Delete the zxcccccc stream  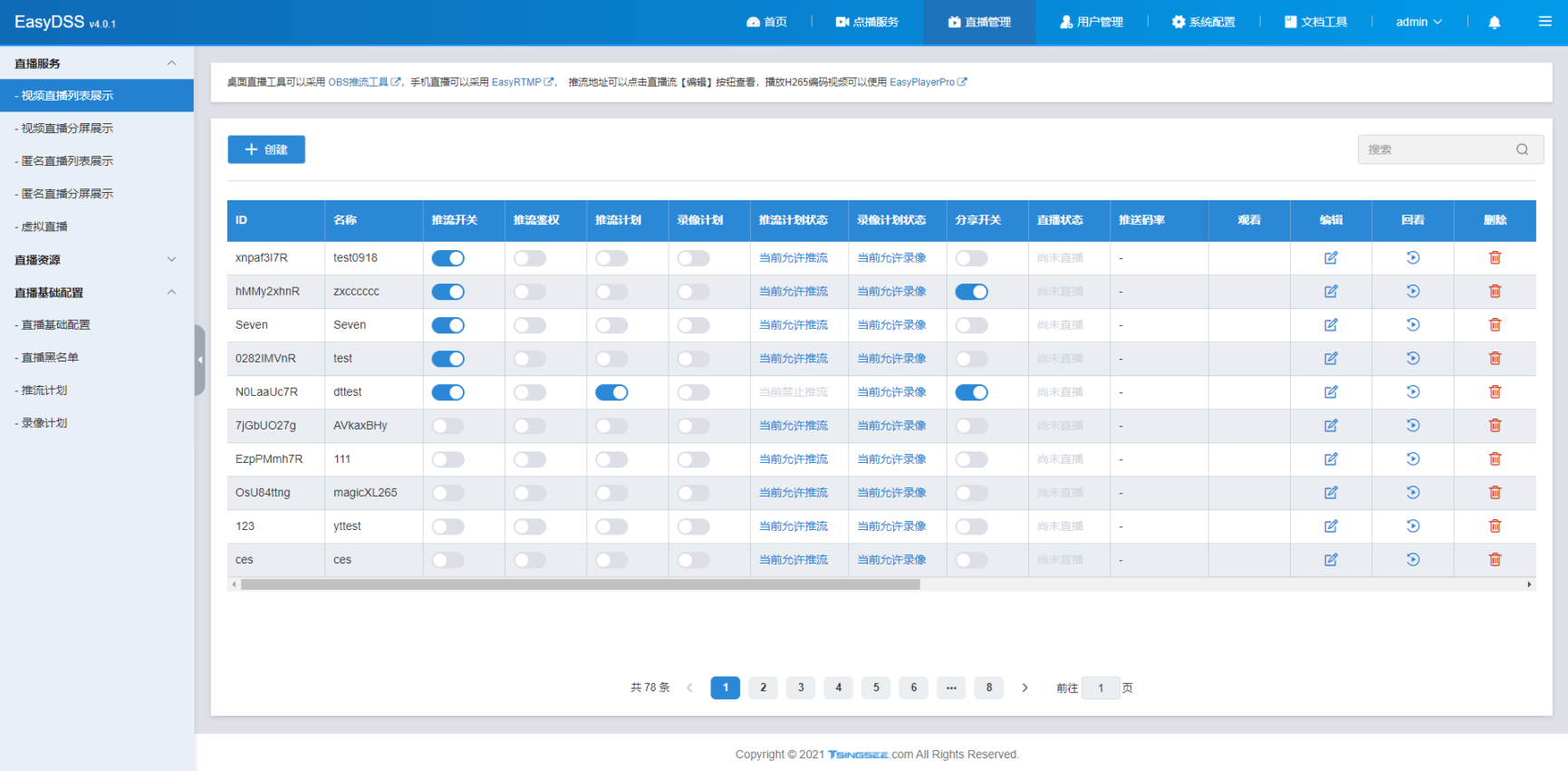(1495, 292)
